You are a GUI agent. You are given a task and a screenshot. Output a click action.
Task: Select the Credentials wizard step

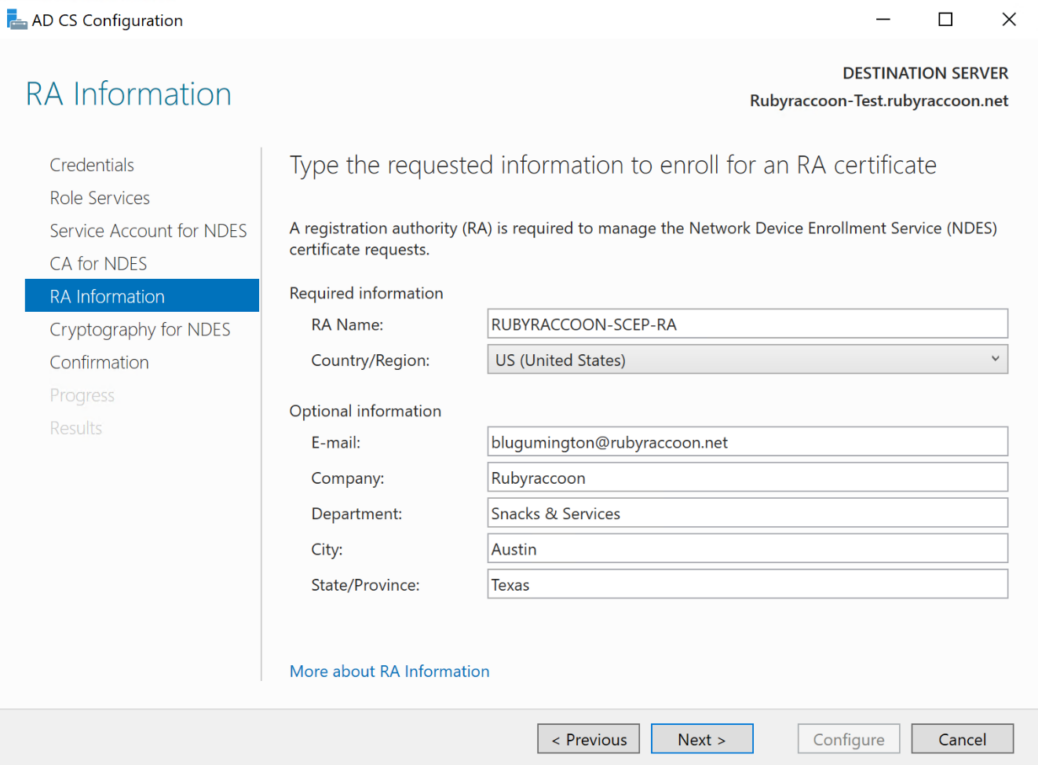pos(92,164)
